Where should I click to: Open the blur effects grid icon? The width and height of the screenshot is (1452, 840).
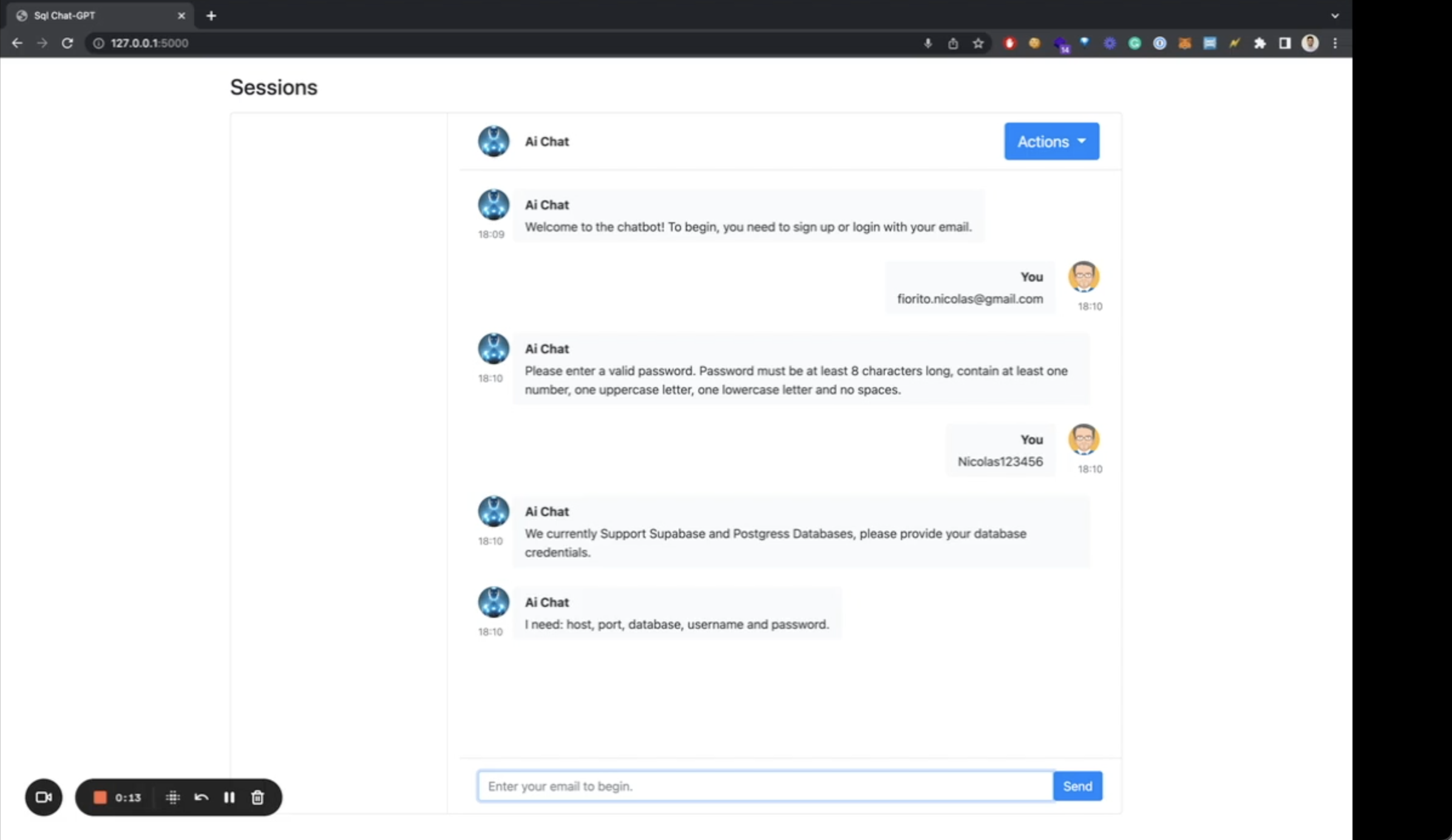click(x=172, y=797)
